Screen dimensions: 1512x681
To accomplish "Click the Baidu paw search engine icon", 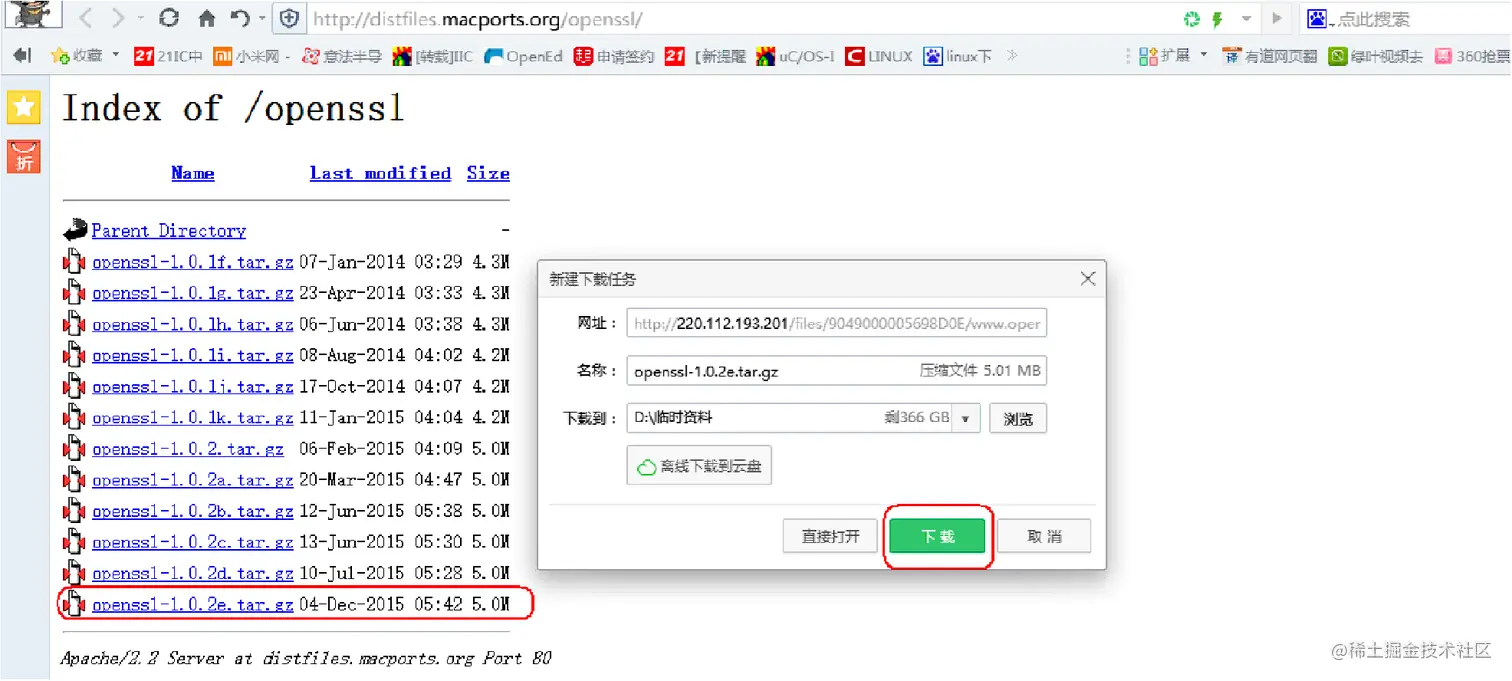I will coord(1317,18).
